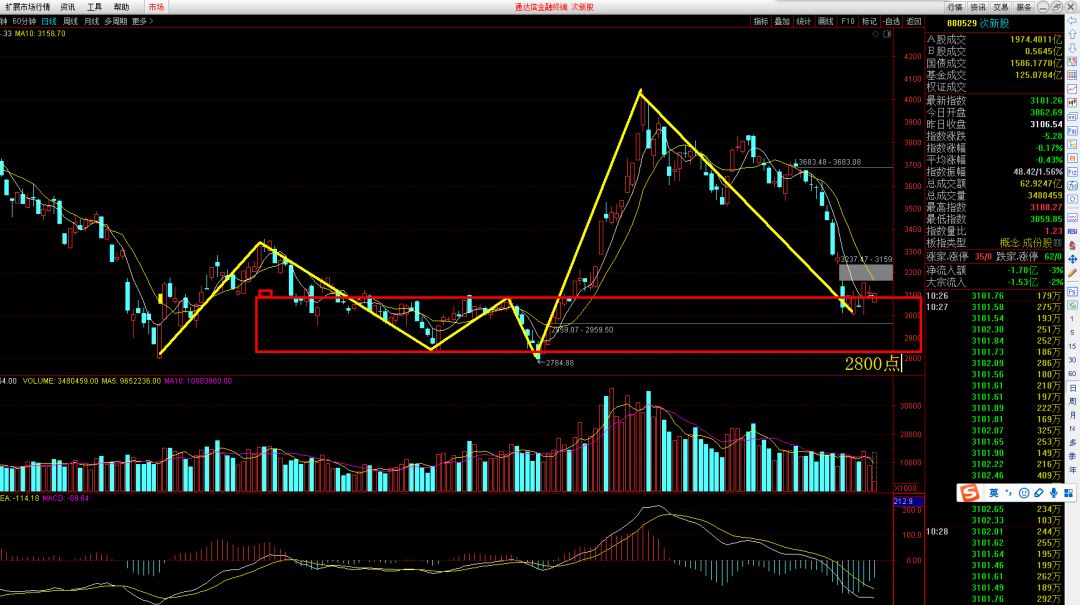This screenshot has height=605, width=1080.
Task: Toggle punctuation mode on Sogou input toolbar
Action: [1009, 493]
